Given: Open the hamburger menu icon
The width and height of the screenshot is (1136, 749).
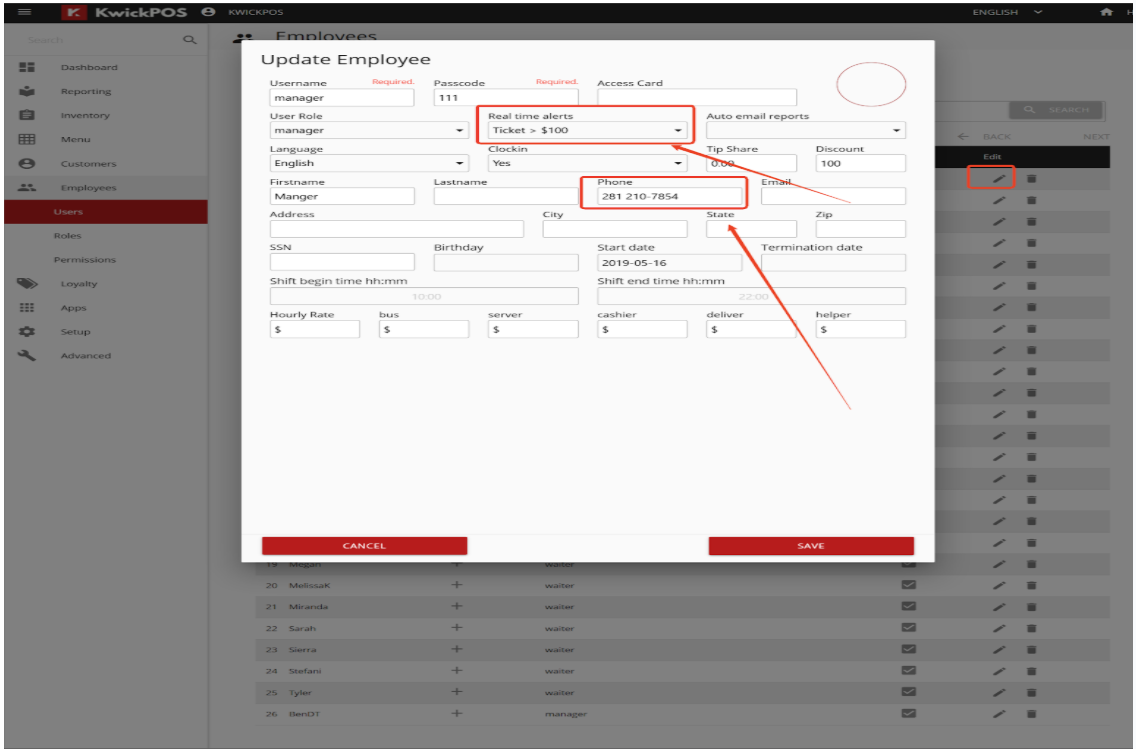Looking at the screenshot, I should click(x=25, y=12).
